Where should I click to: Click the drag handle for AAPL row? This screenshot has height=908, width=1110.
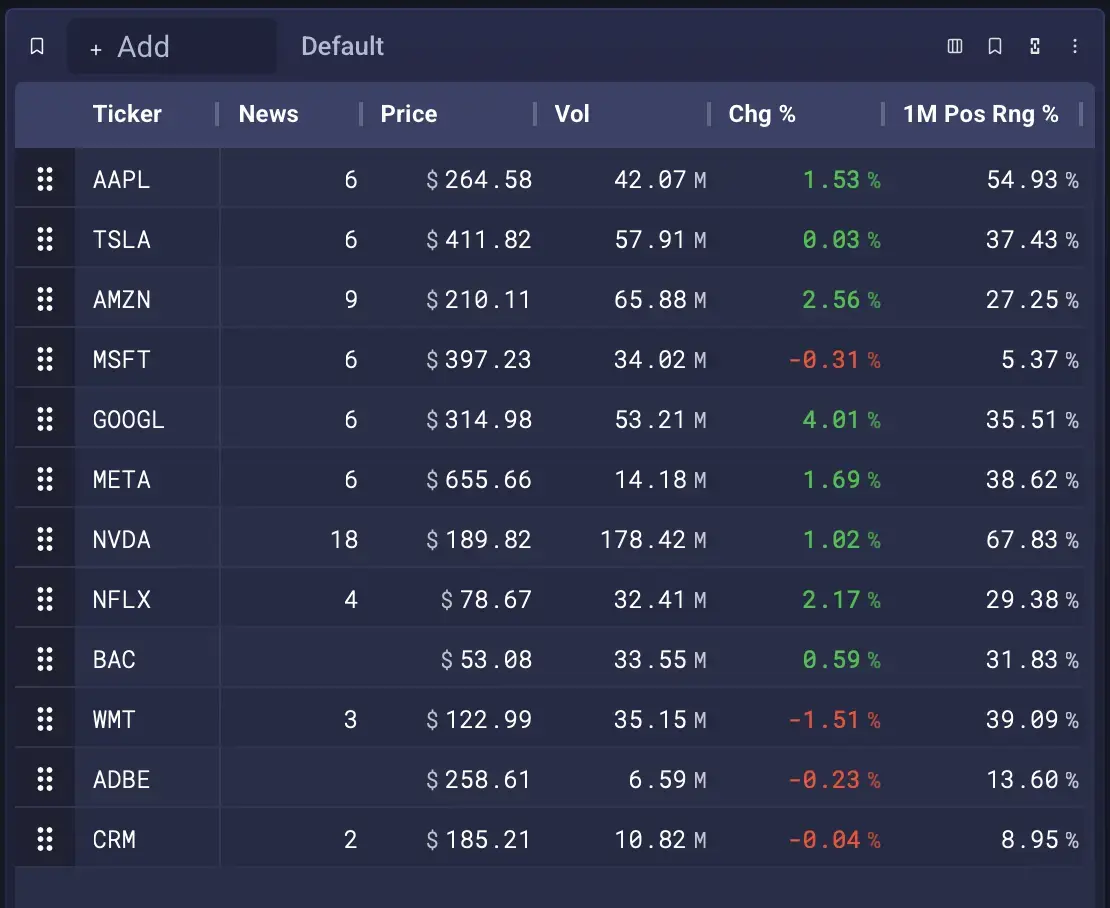pyautogui.click(x=45, y=180)
